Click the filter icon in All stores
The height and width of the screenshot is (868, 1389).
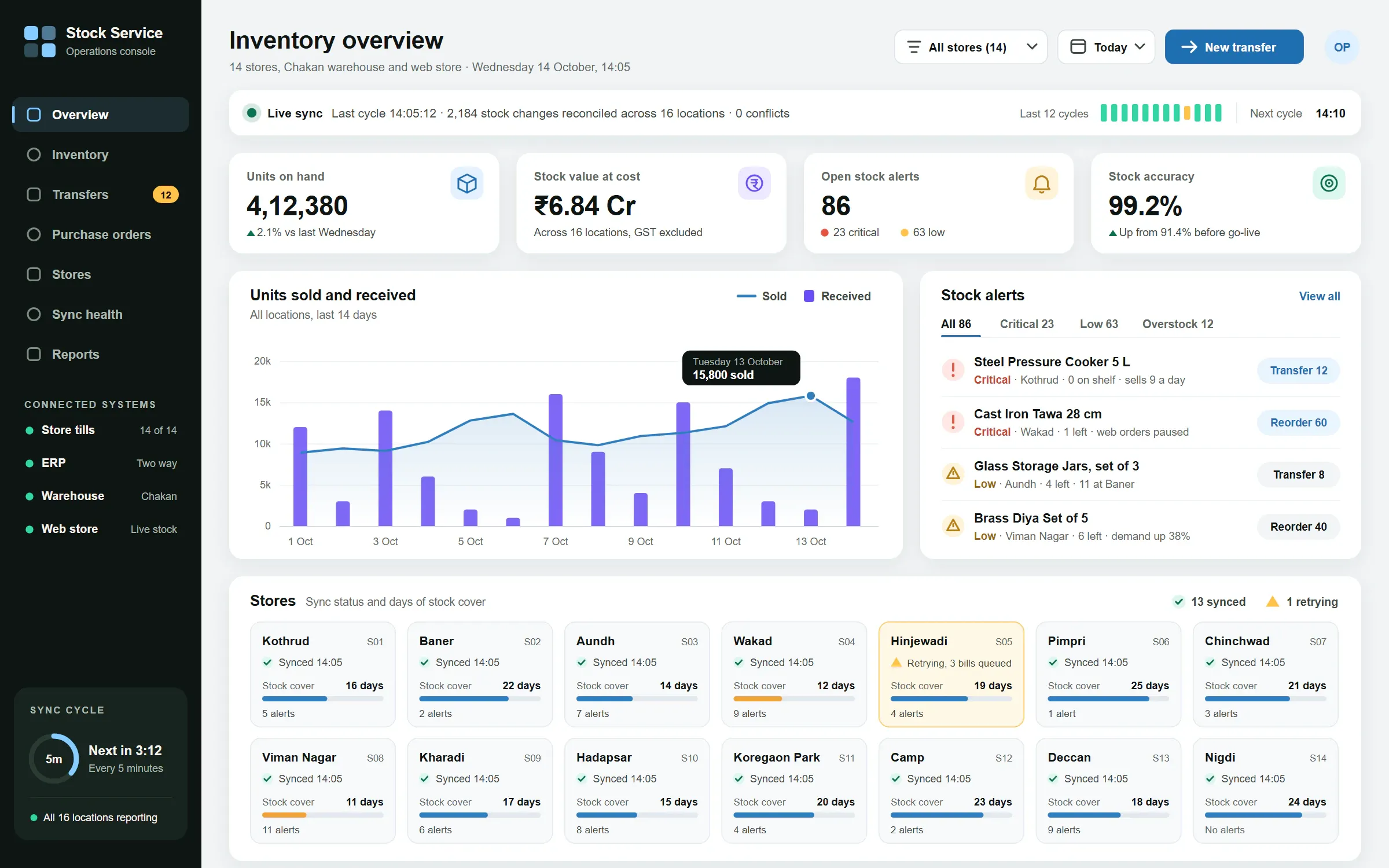(x=914, y=47)
